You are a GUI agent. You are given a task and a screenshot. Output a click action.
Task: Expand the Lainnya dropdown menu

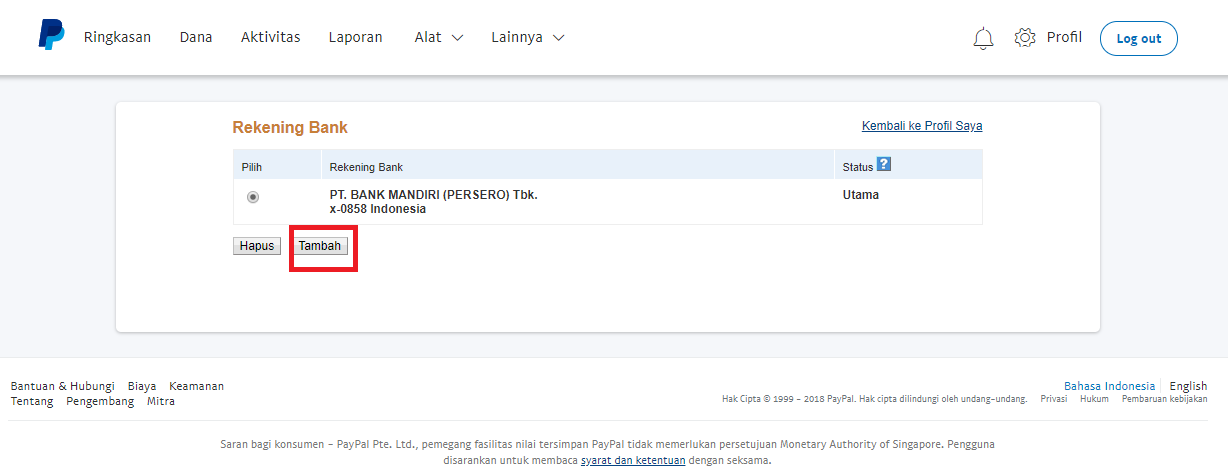[x=528, y=37]
